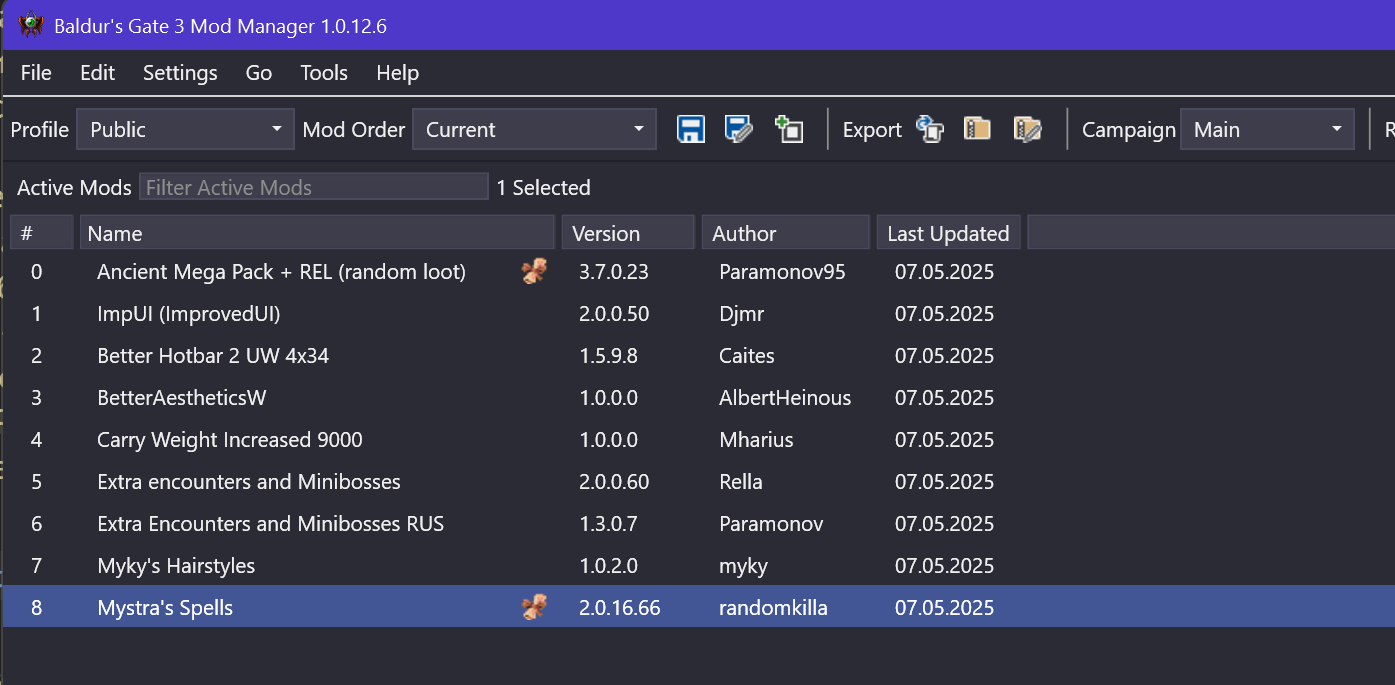Click the Filter Active Mods input field
Screen dimensions: 1395x685
coord(314,187)
